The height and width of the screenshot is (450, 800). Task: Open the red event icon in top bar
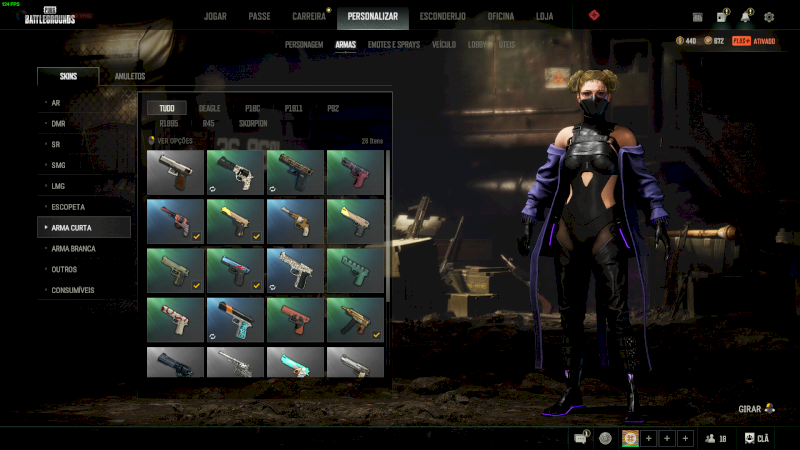pos(594,15)
